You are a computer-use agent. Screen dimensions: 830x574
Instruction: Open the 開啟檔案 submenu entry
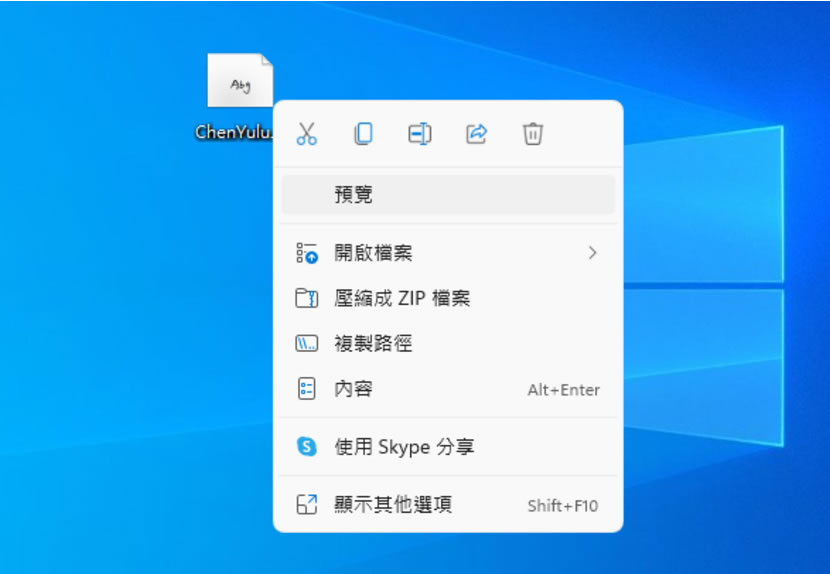(448, 253)
